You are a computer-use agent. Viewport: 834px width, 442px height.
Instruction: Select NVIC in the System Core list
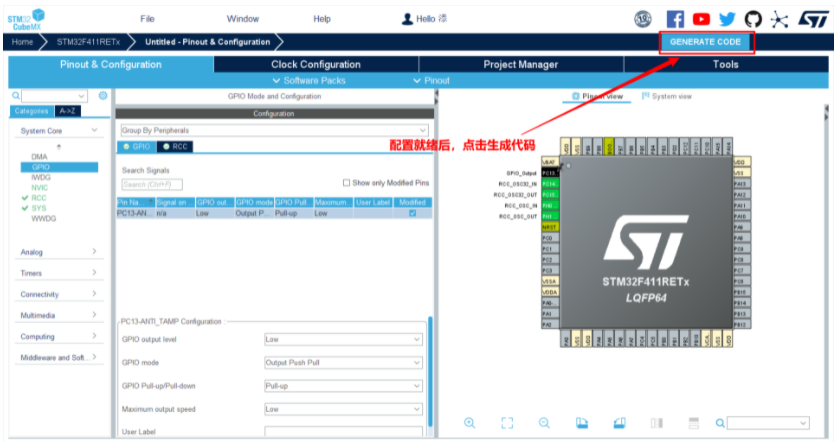point(39,187)
